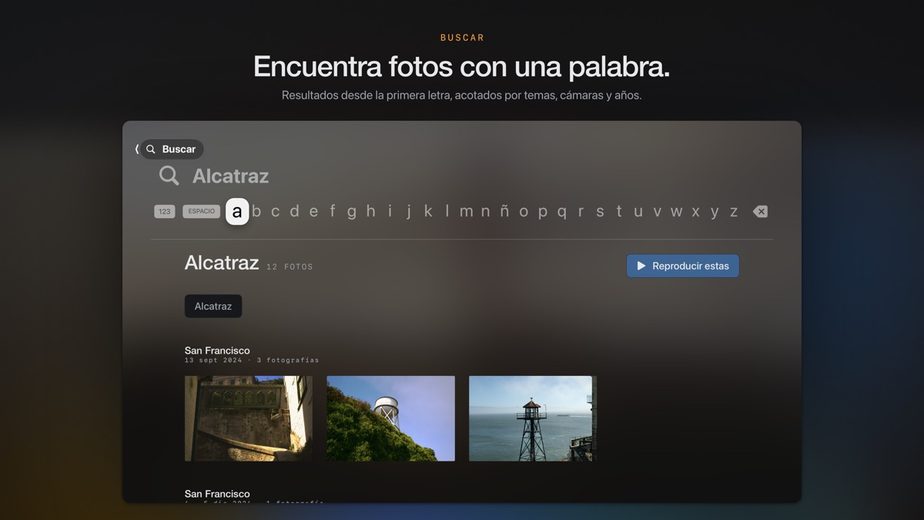Viewport: 924px width, 520px height.
Task: Select letter l on keyboard
Action: [x=447, y=211]
